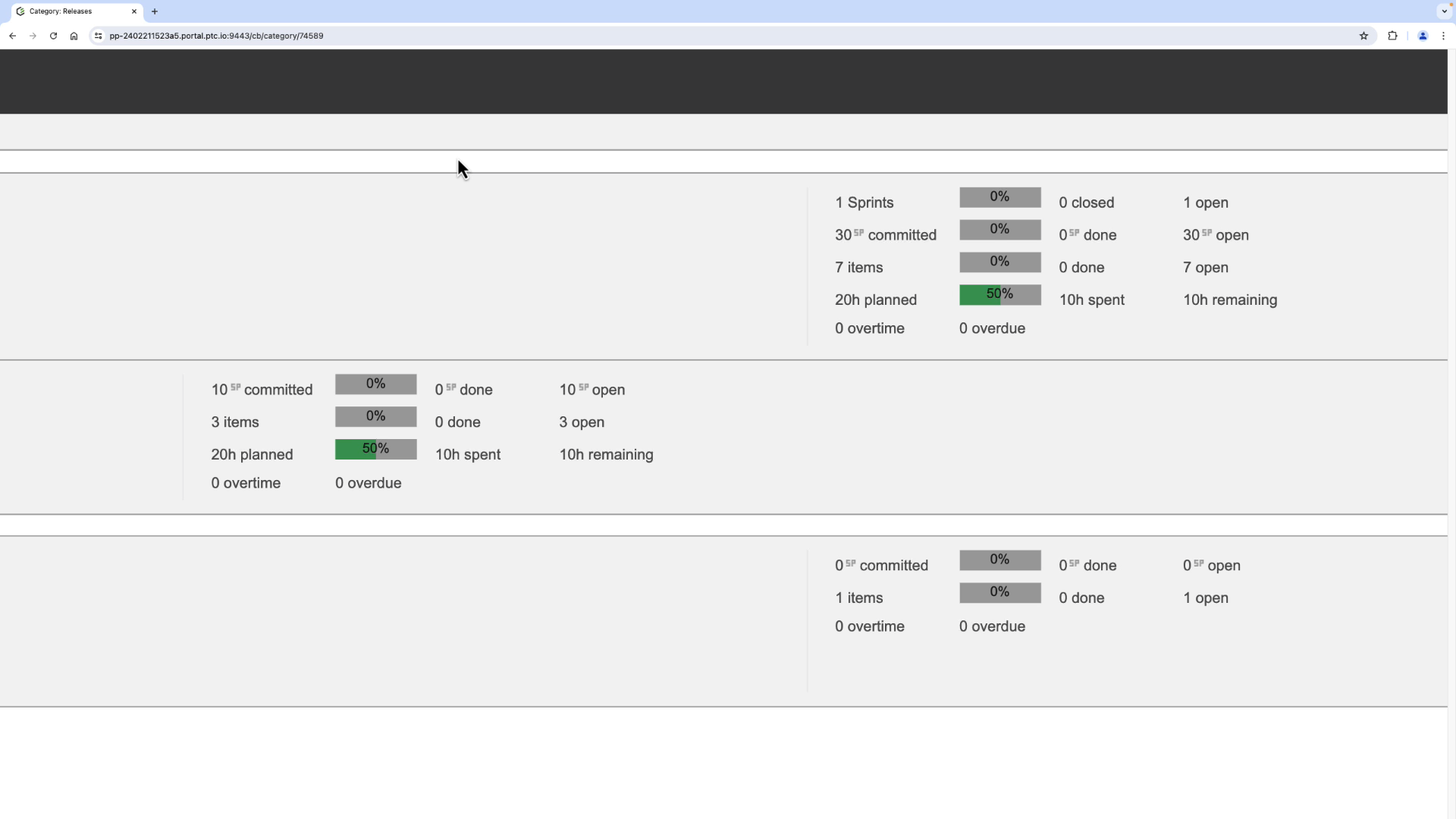Click the 7 items 0% progress bar
The width and height of the screenshot is (1456, 819).
click(x=999, y=262)
